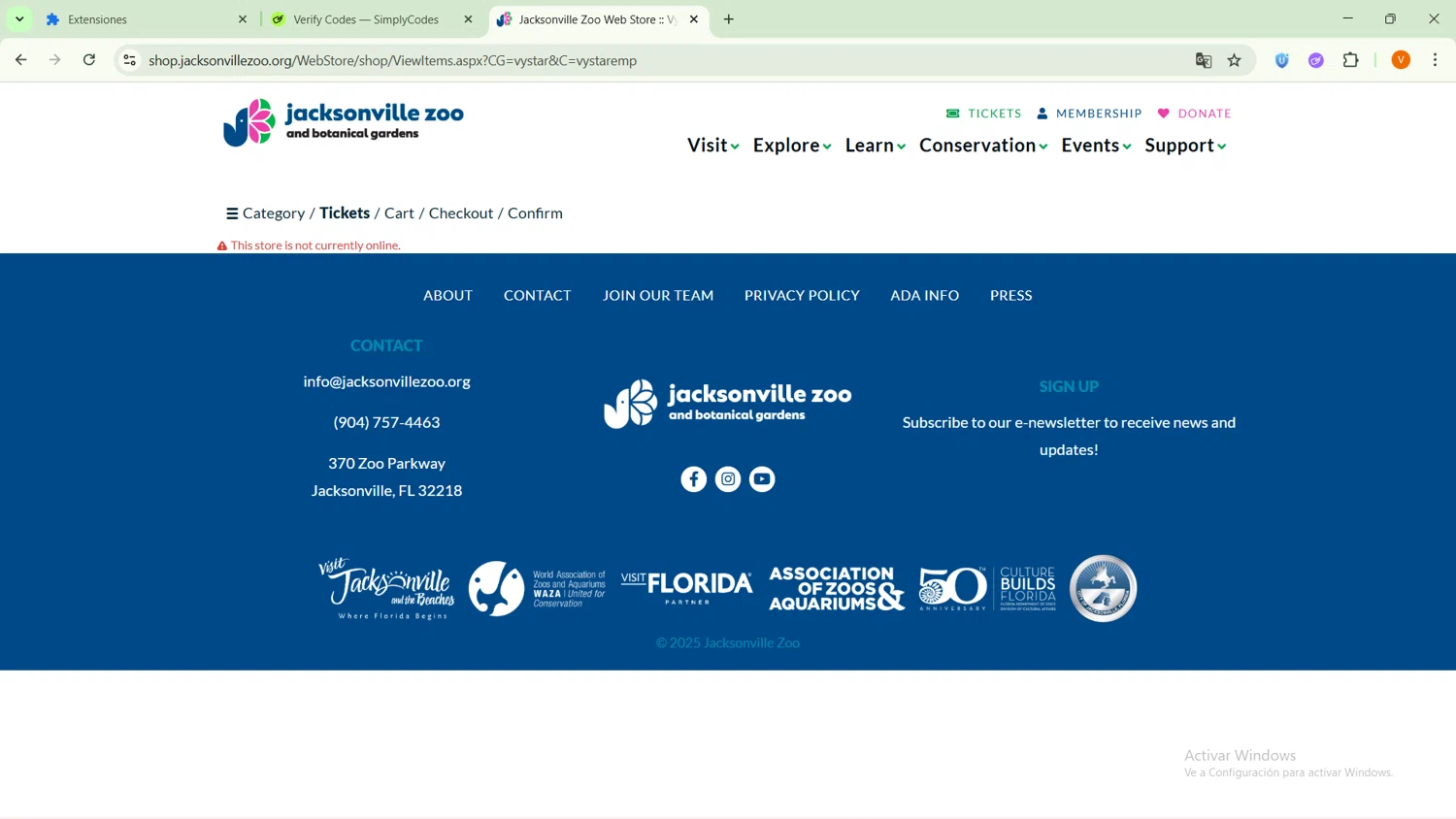Viewport: 1456px width, 819px height.
Task: Bookmark this page with the star icon
Action: (1235, 60)
